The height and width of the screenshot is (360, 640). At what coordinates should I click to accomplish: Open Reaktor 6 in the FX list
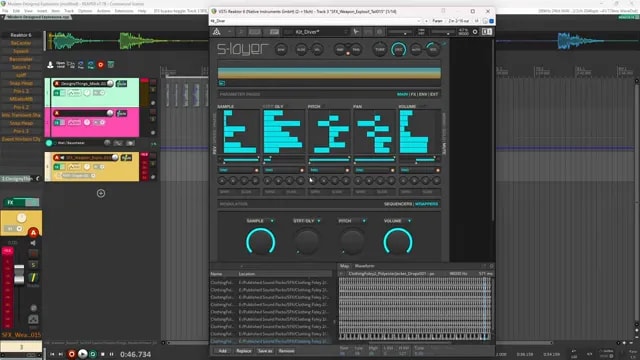(x=21, y=35)
